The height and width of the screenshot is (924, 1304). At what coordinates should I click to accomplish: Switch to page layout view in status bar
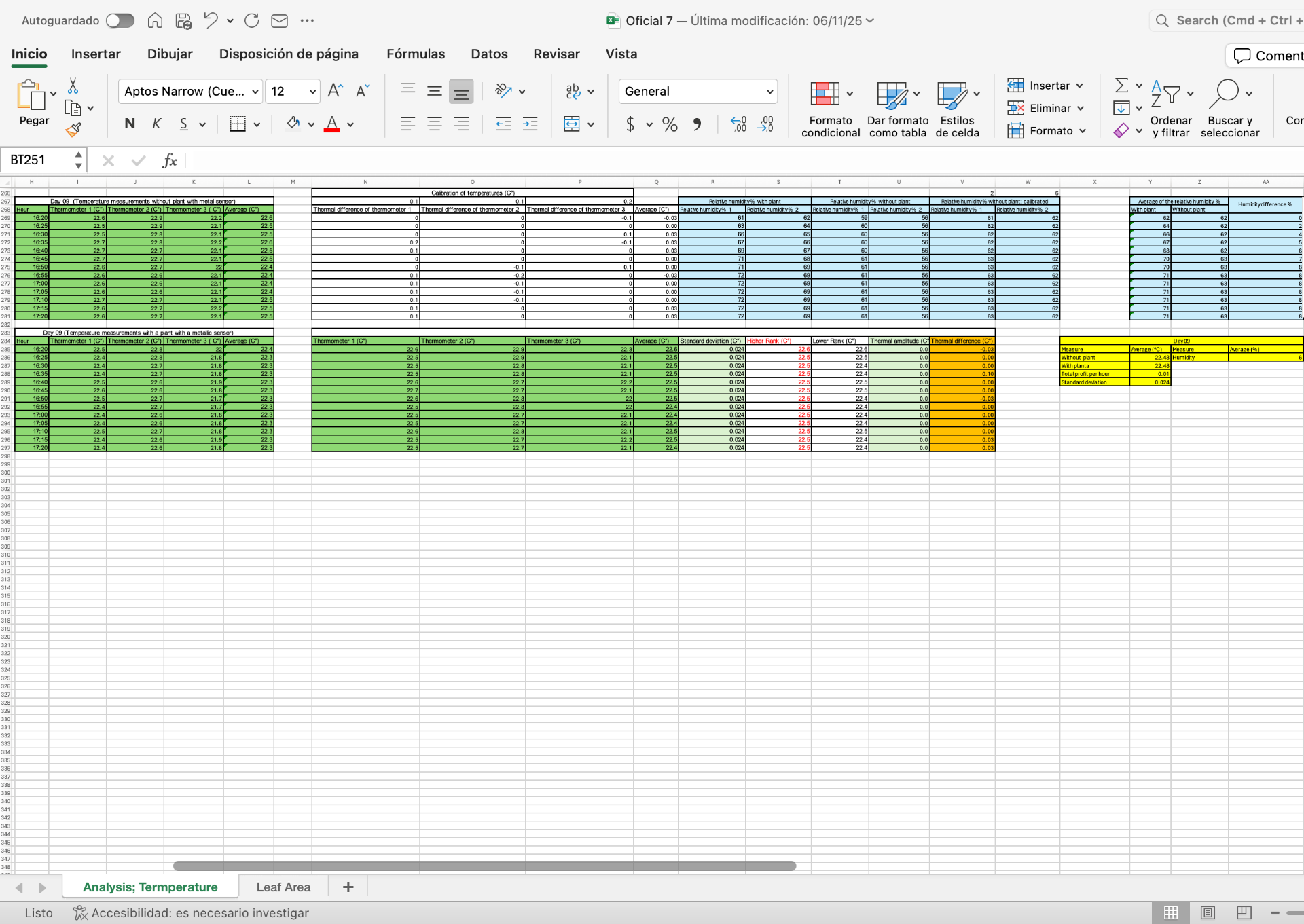click(1208, 912)
